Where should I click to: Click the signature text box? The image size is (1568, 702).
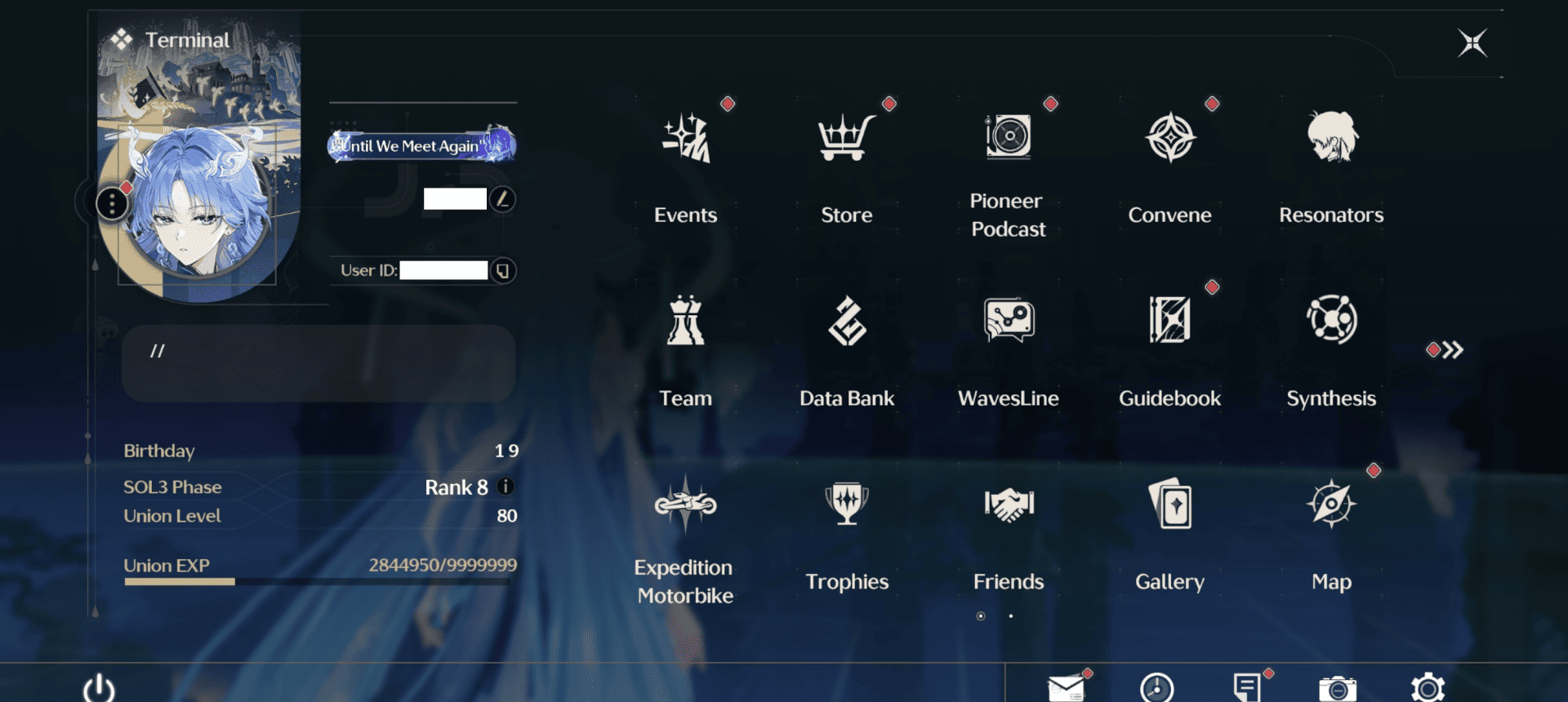tap(318, 363)
